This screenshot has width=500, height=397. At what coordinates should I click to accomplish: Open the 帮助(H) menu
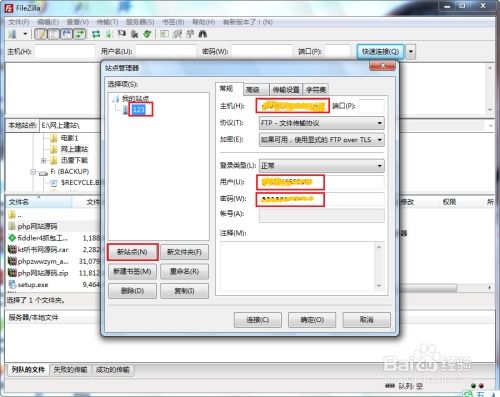[203, 22]
